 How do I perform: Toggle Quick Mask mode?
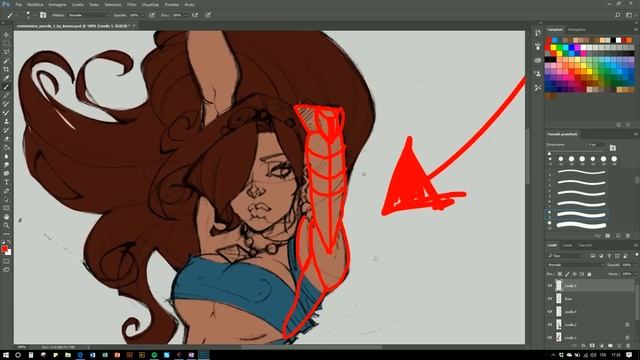(6, 261)
